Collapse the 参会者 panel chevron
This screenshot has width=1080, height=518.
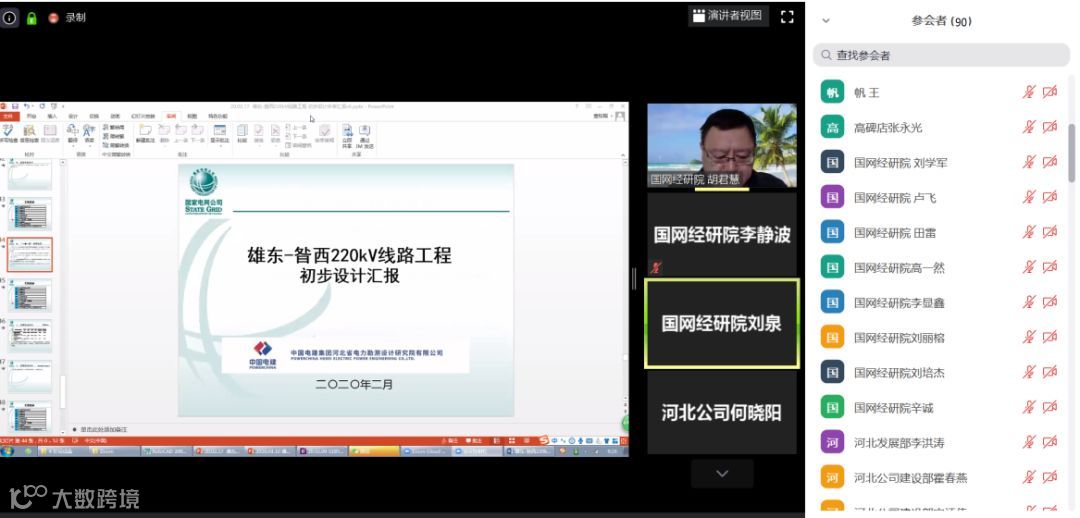[826, 21]
